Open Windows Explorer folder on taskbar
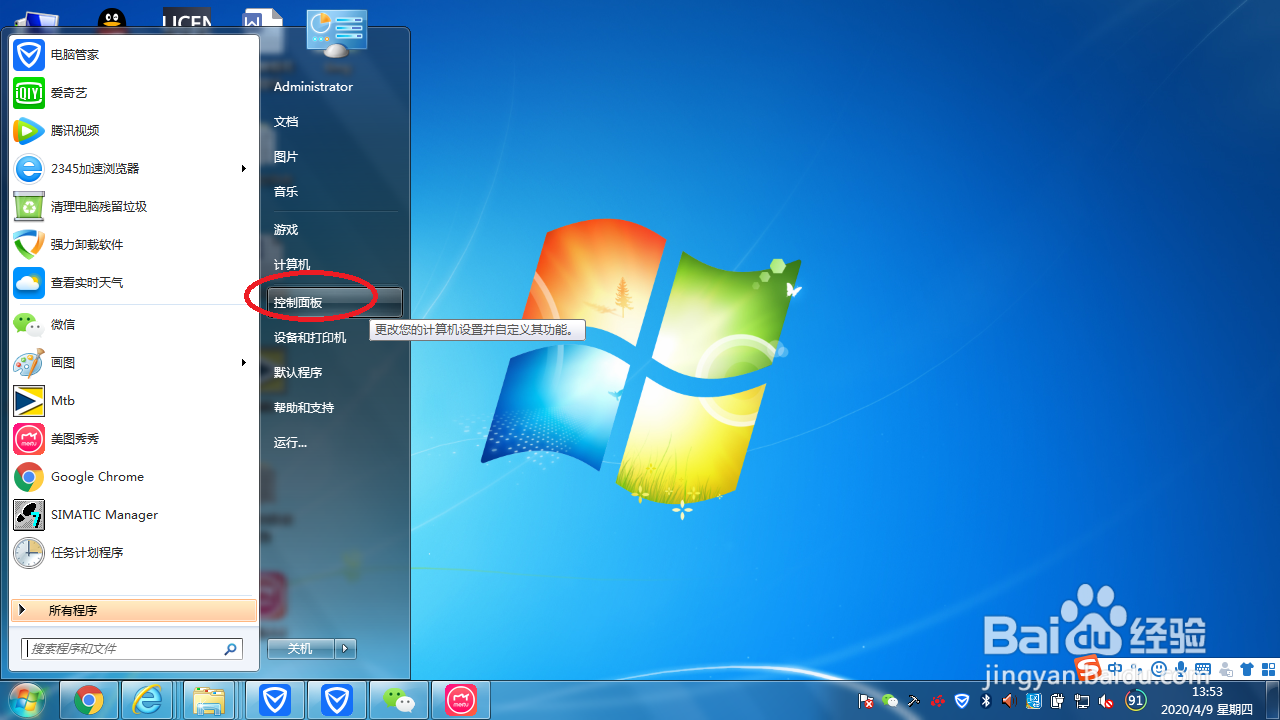This screenshot has width=1280, height=720. tap(209, 700)
